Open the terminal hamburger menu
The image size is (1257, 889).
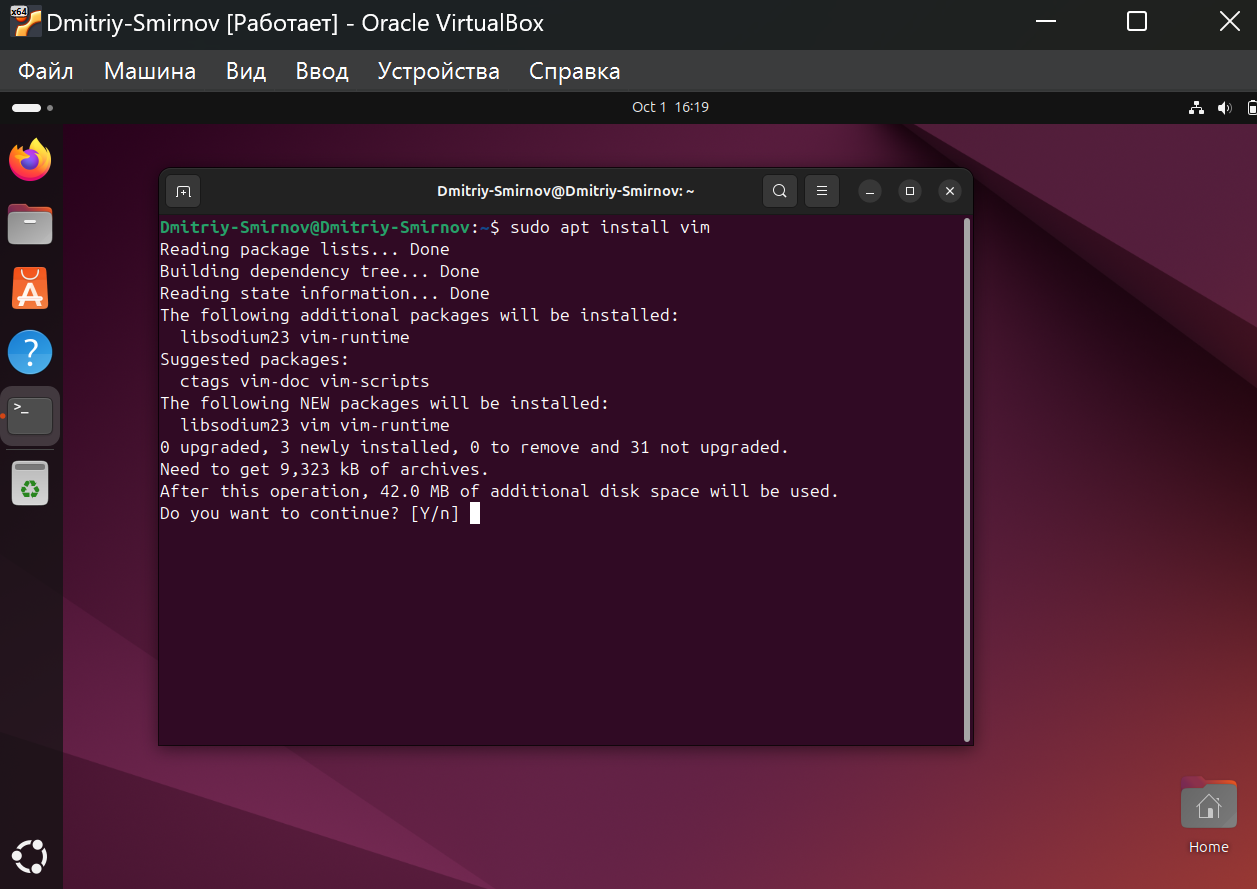pyautogui.click(x=822, y=190)
